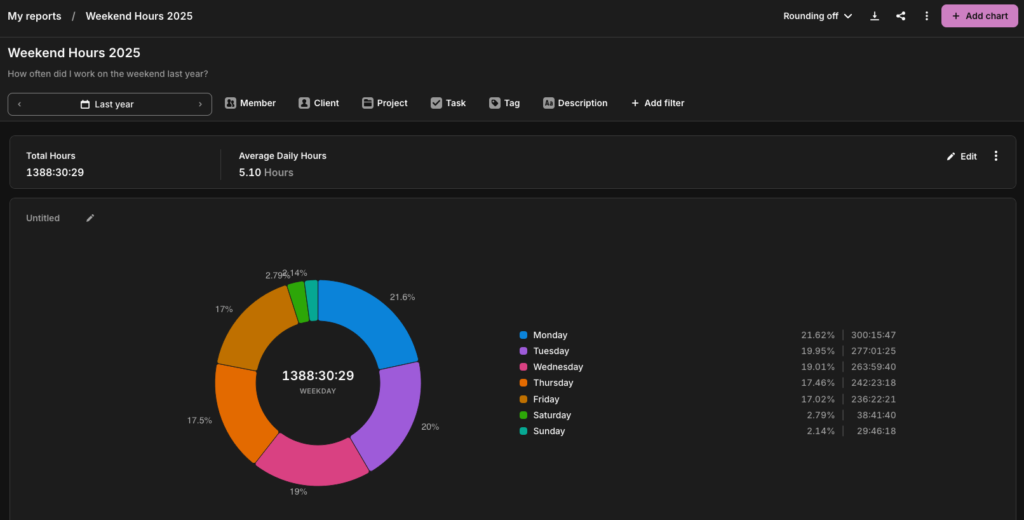The image size is (1024, 520).
Task: Click the Saturday green legend swatch
Action: coord(523,415)
